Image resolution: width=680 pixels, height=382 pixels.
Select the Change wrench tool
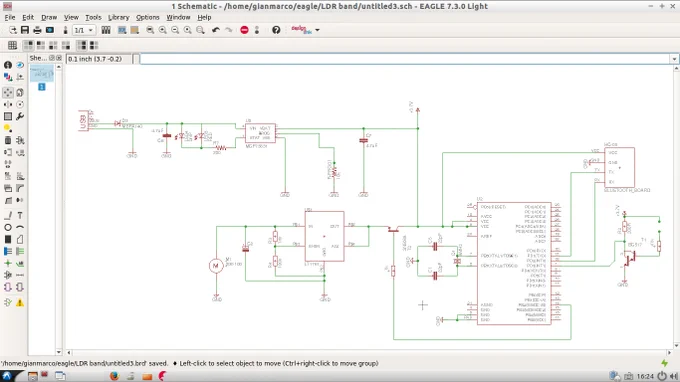20,117
